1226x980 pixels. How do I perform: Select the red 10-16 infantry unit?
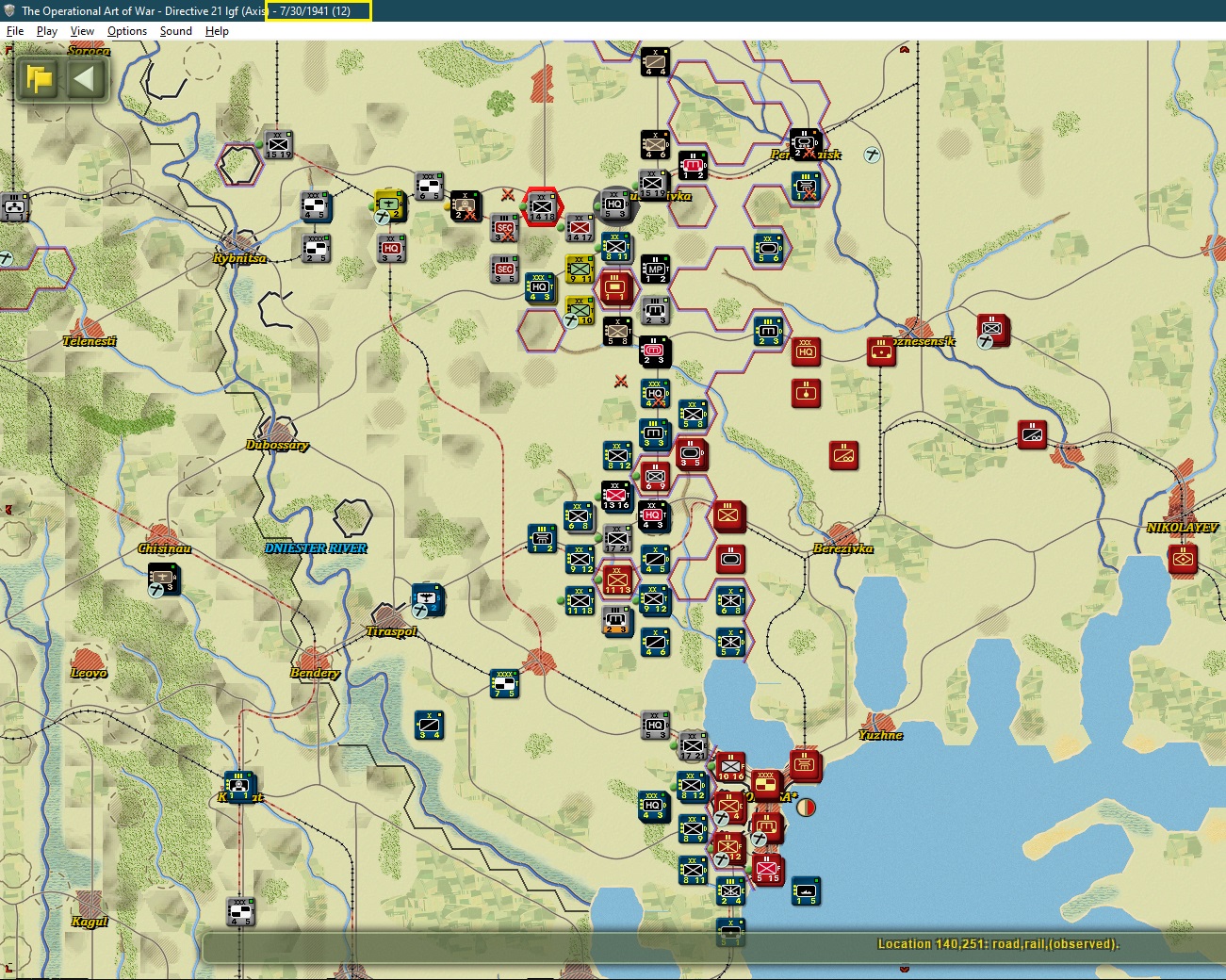coord(730,767)
